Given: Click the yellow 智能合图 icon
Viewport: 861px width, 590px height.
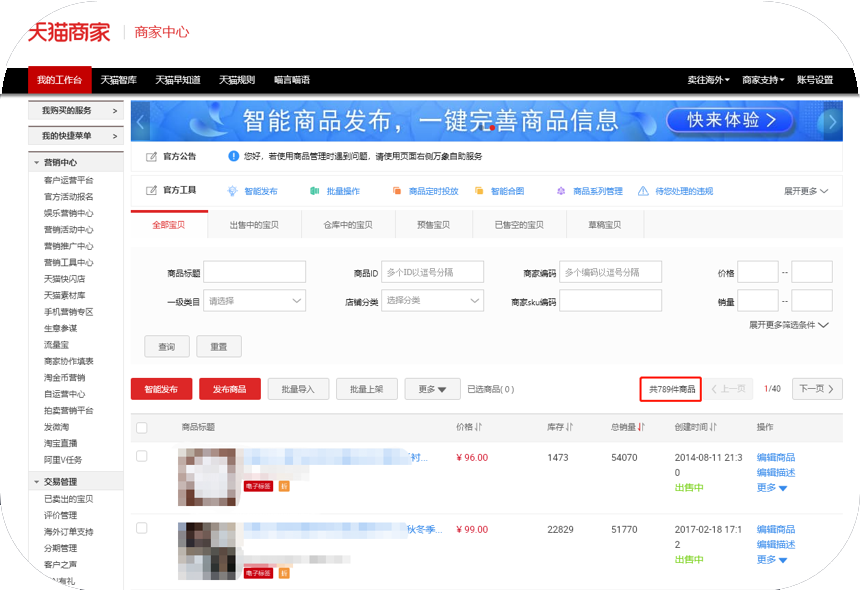Looking at the screenshot, I should pos(479,191).
